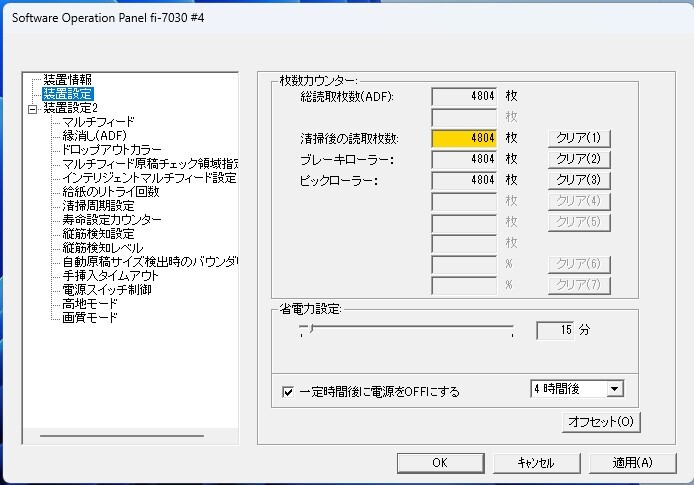Open 清掃周期設定 item

coord(98,206)
